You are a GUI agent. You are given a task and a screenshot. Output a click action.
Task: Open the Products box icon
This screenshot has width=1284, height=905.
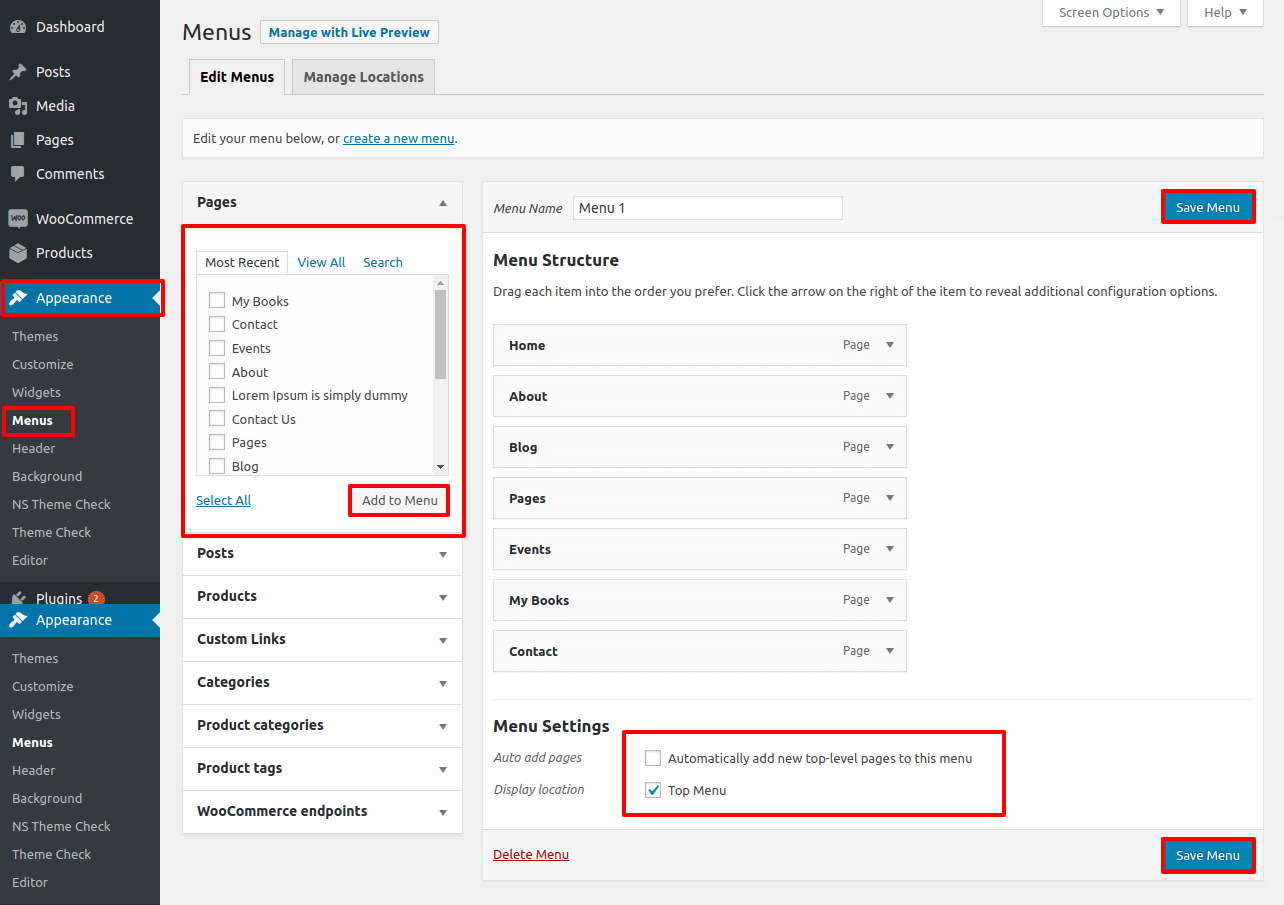[18, 253]
